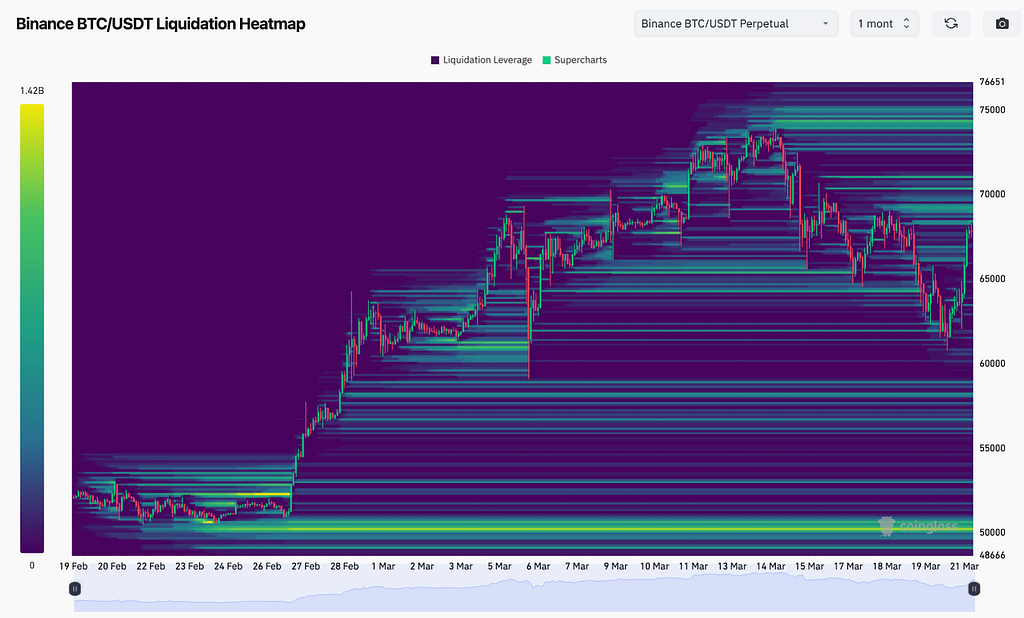The image size is (1024, 618).
Task: Open the Binance BTC/USDT Perpetual dropdown
Action: tap(736, 24)
